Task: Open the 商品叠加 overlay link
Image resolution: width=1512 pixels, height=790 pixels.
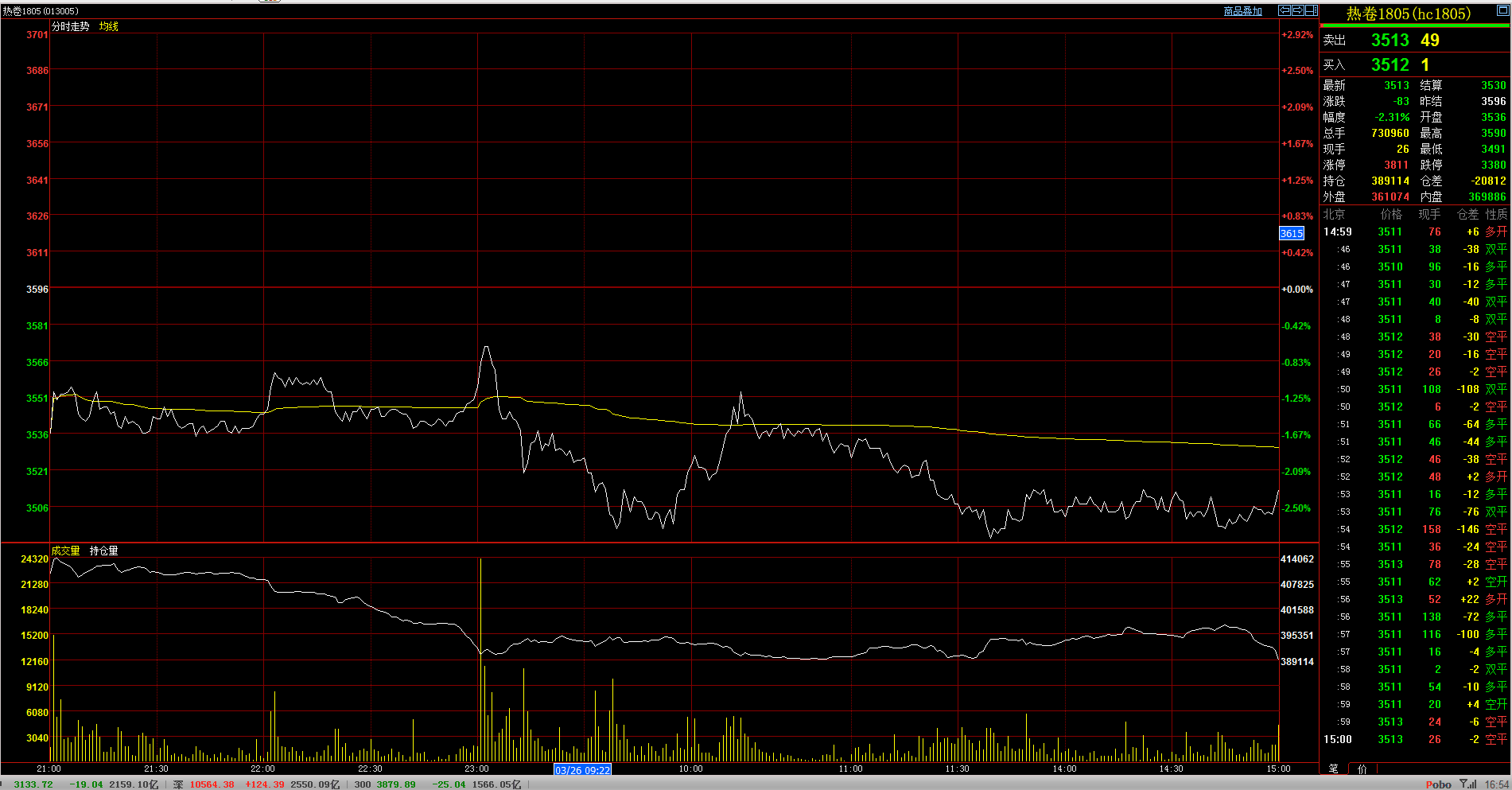Action: pyautogui.click(x=1242, y=11)
